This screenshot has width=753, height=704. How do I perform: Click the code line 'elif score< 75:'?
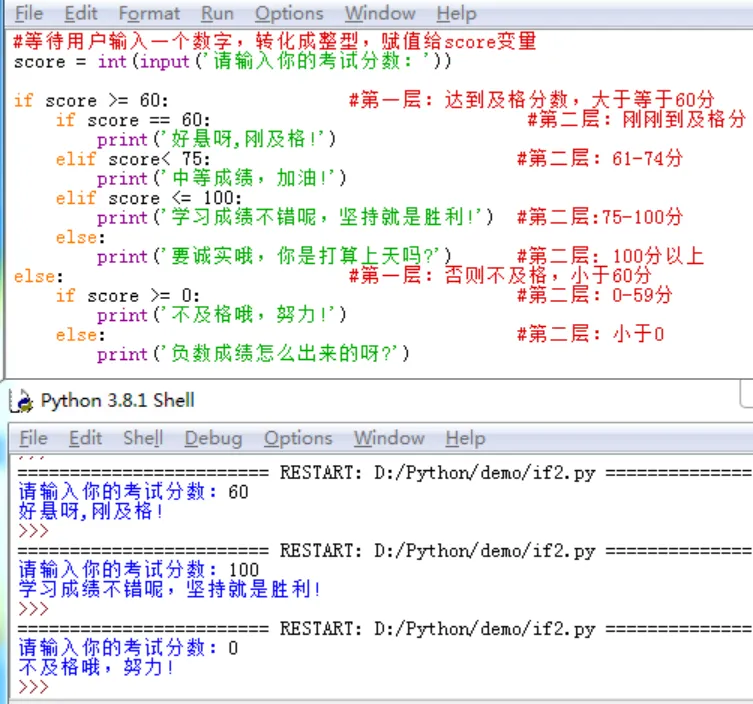133,159
